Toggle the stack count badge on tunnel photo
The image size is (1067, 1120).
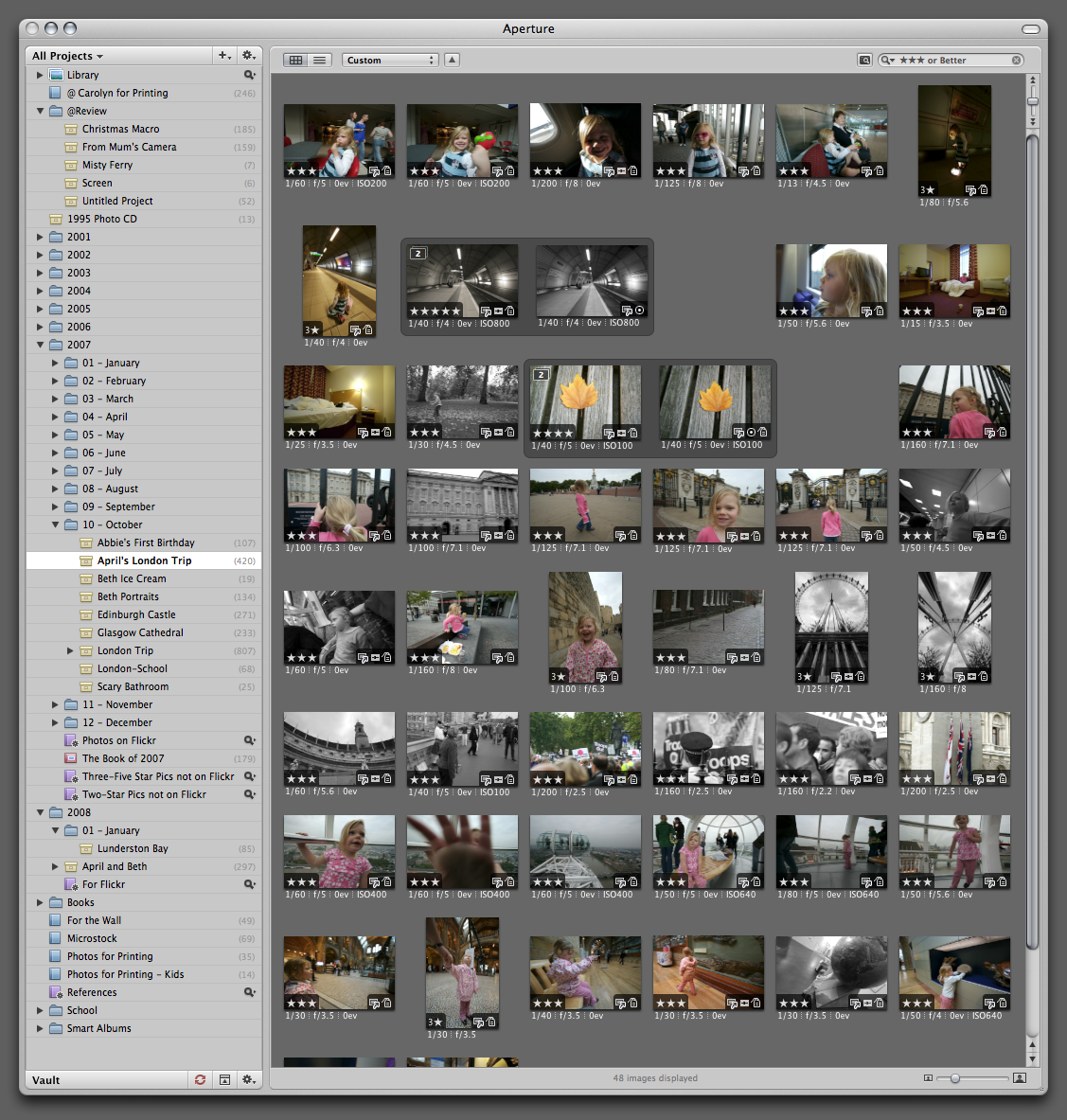point(418,254)
